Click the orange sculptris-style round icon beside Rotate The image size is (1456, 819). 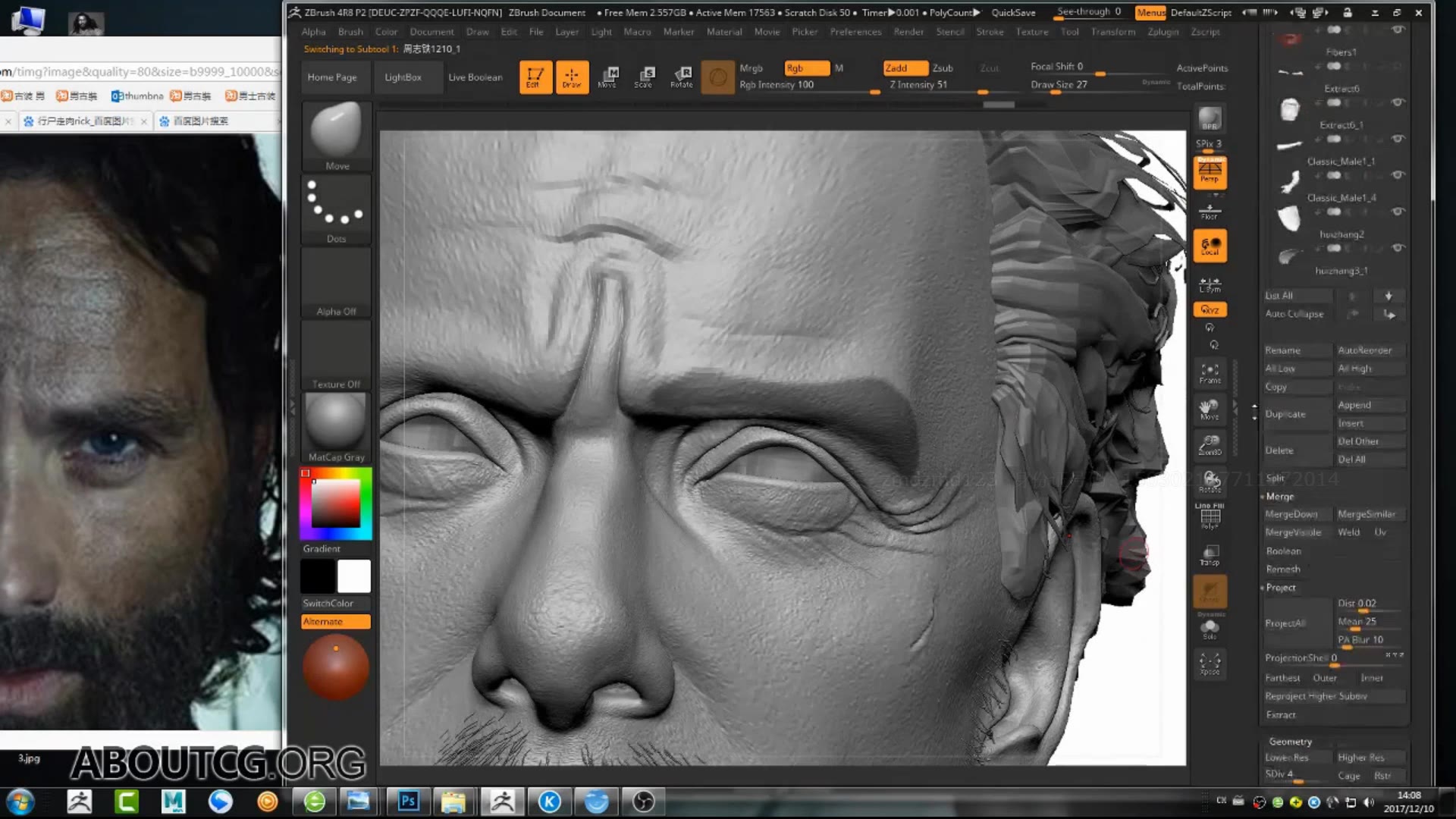coord(717,77)
